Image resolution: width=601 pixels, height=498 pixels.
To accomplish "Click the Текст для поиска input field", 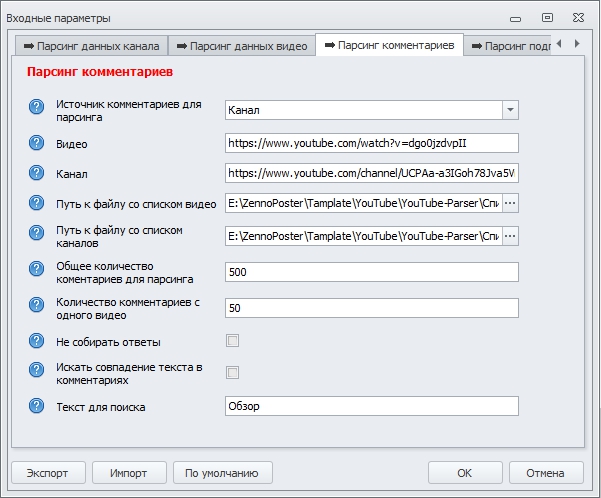I will click(371, 406).
